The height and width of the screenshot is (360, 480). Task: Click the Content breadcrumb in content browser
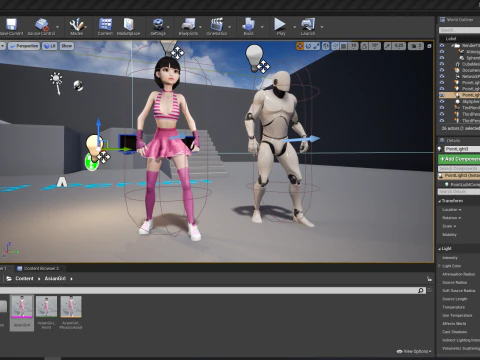click(x=24, y=279)
